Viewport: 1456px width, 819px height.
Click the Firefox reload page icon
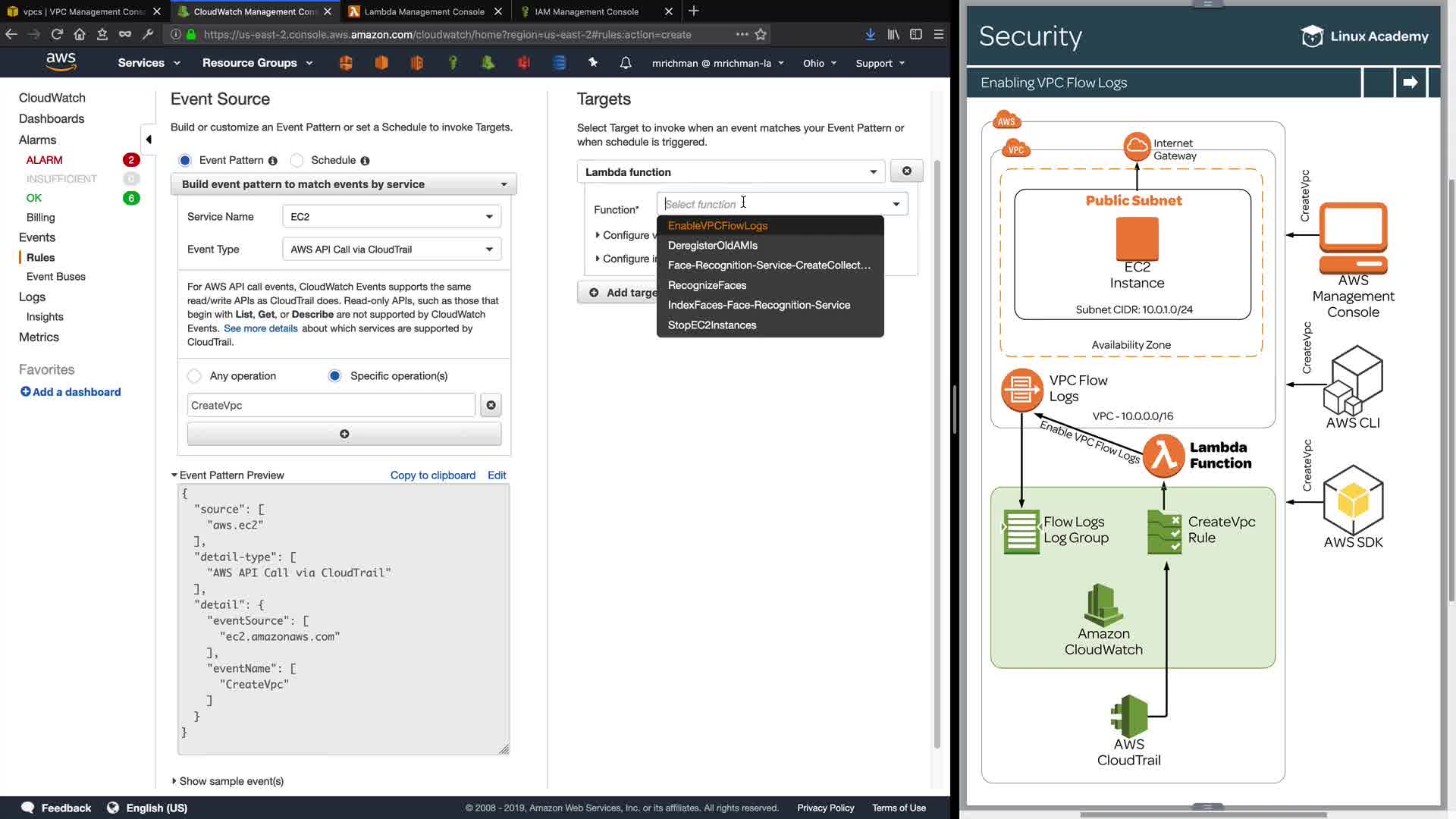click(57, 34)
